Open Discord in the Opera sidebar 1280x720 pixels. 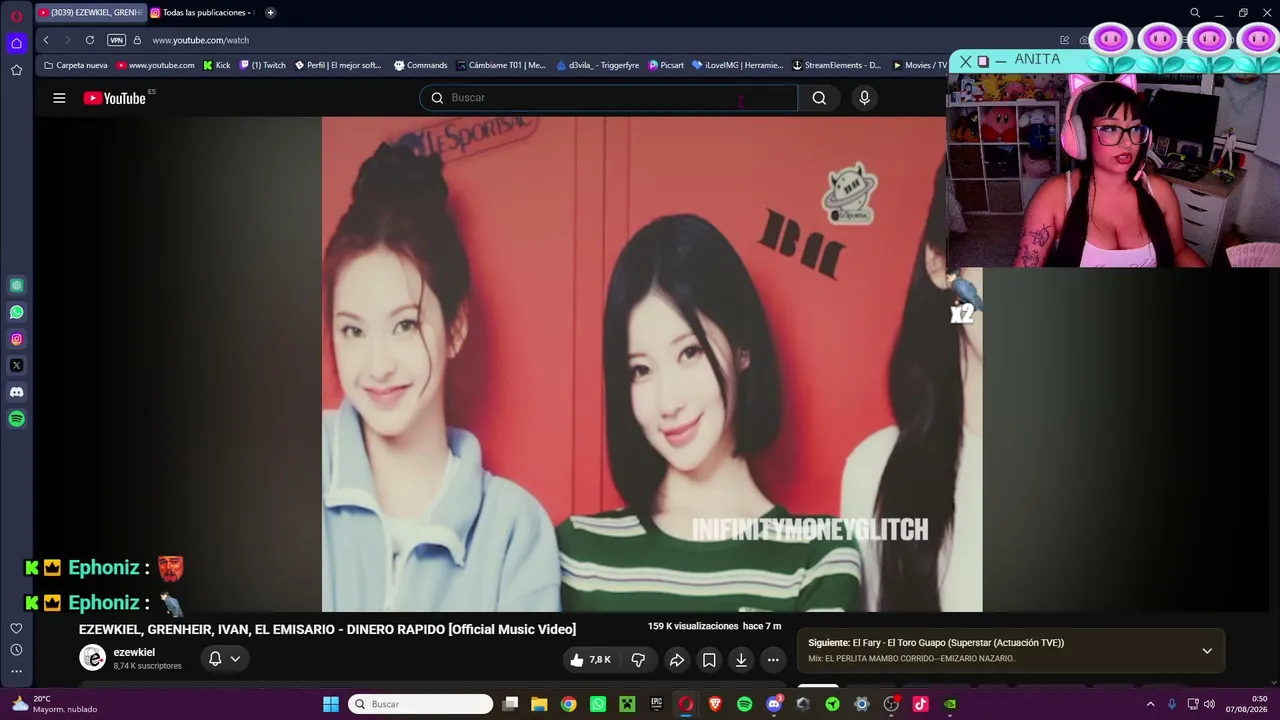(x=16, y=392)
